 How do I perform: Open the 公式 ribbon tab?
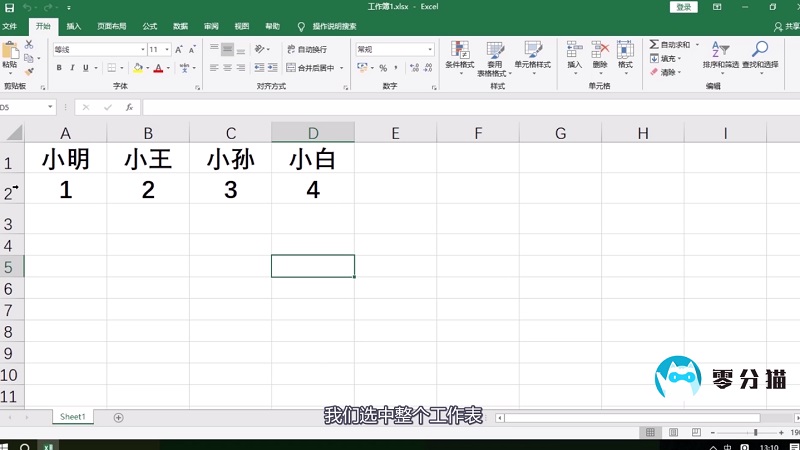tap(149, 26)
